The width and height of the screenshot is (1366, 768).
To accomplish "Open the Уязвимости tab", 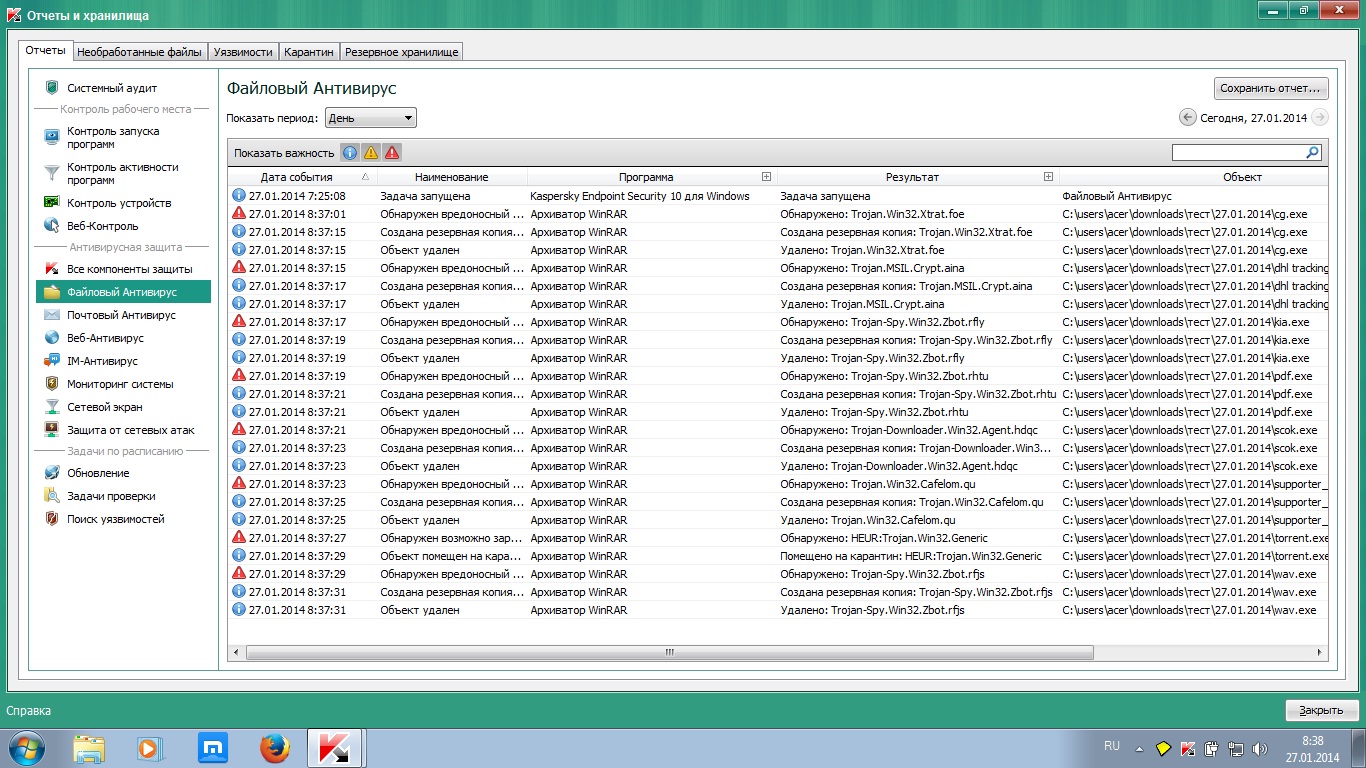I will tap(243, 52).
